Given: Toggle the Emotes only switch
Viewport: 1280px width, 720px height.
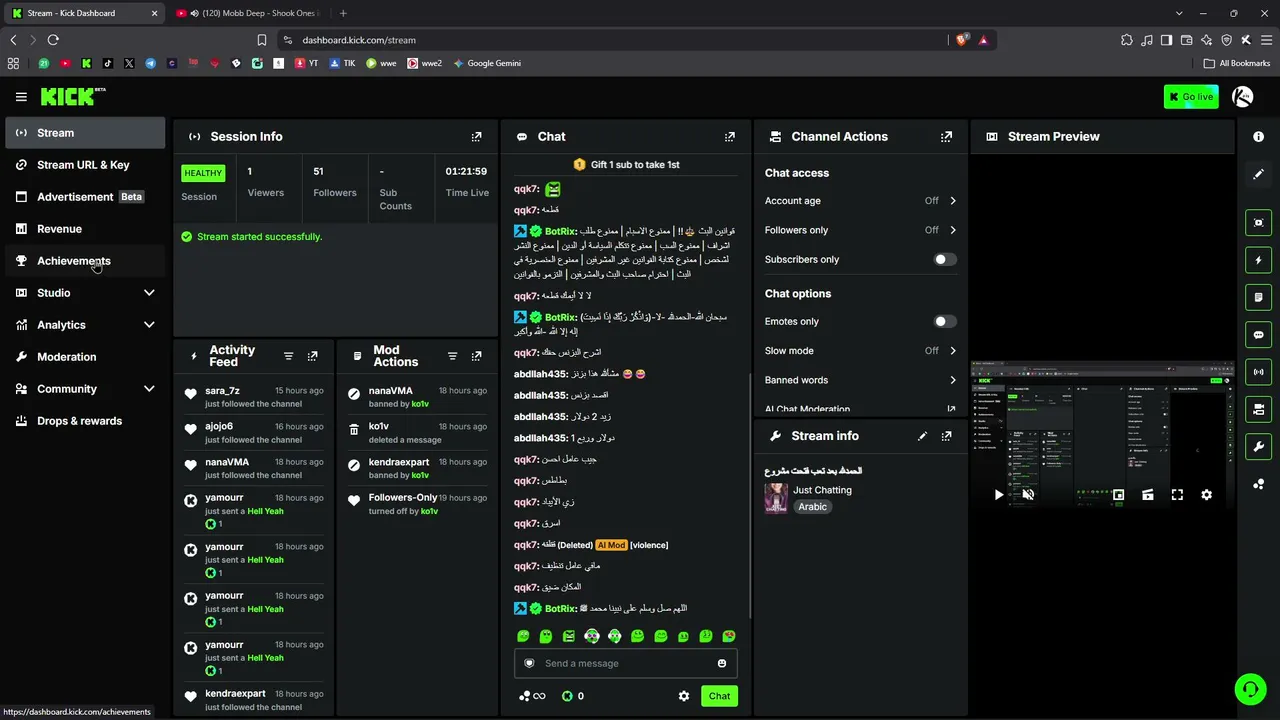Looking at the screenshot, I should point(944,321).
